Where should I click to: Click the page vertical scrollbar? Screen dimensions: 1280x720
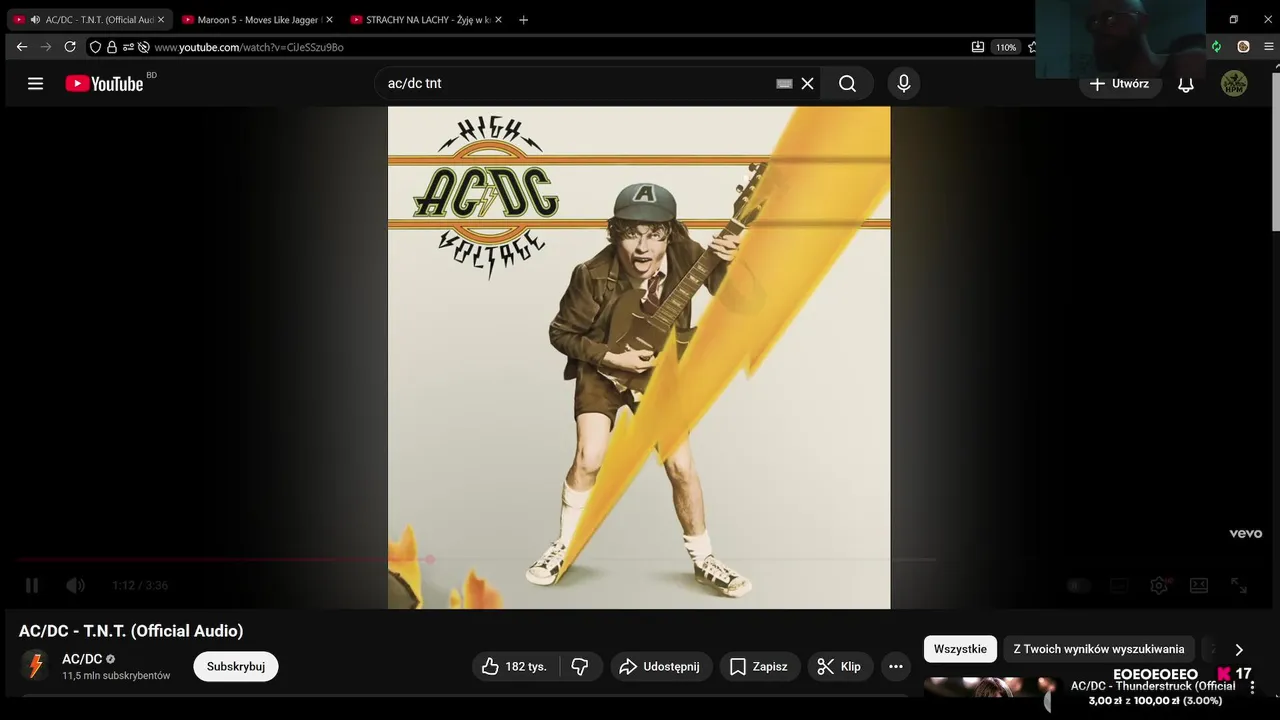[x=1275, y=150]
